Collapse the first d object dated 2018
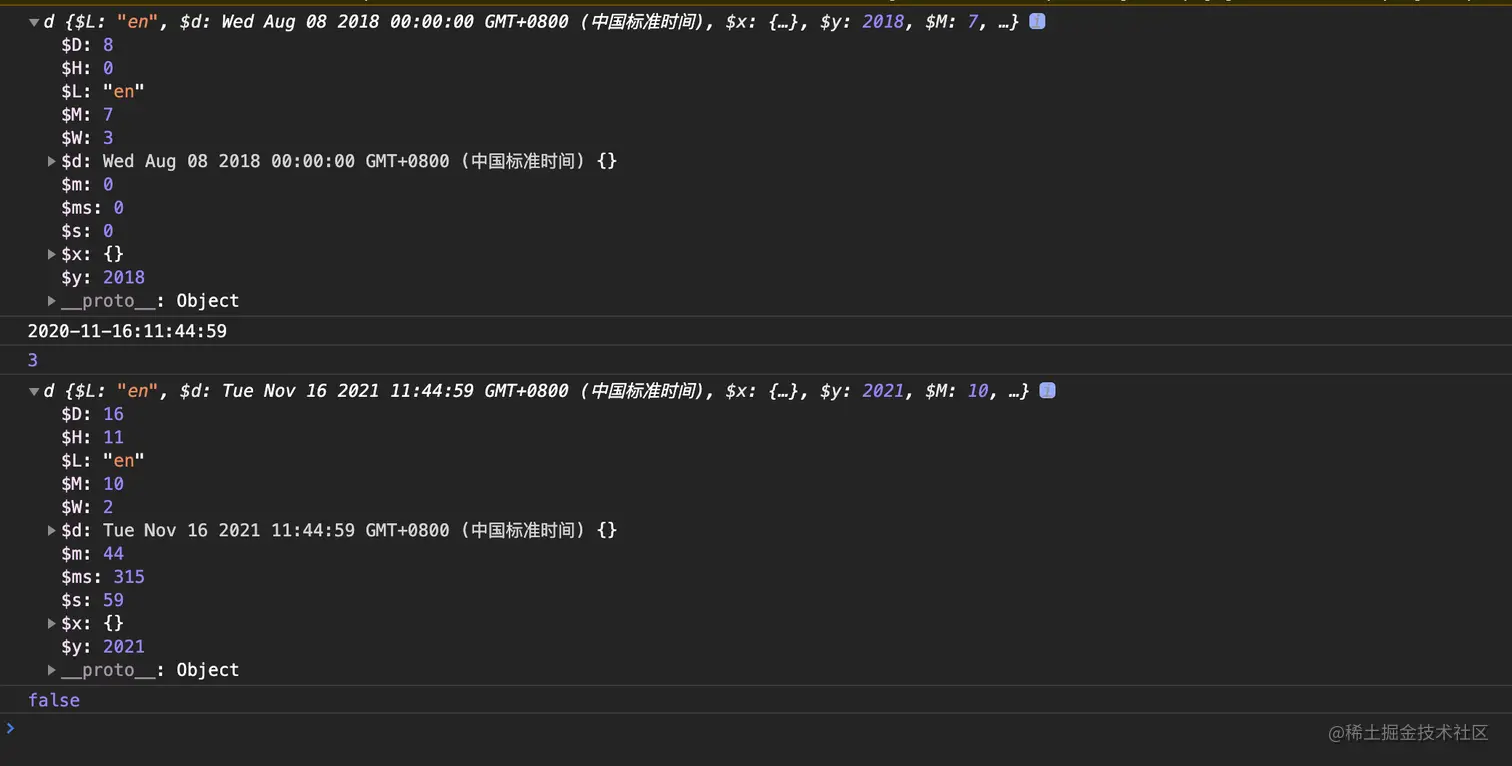 pos(34,21)
